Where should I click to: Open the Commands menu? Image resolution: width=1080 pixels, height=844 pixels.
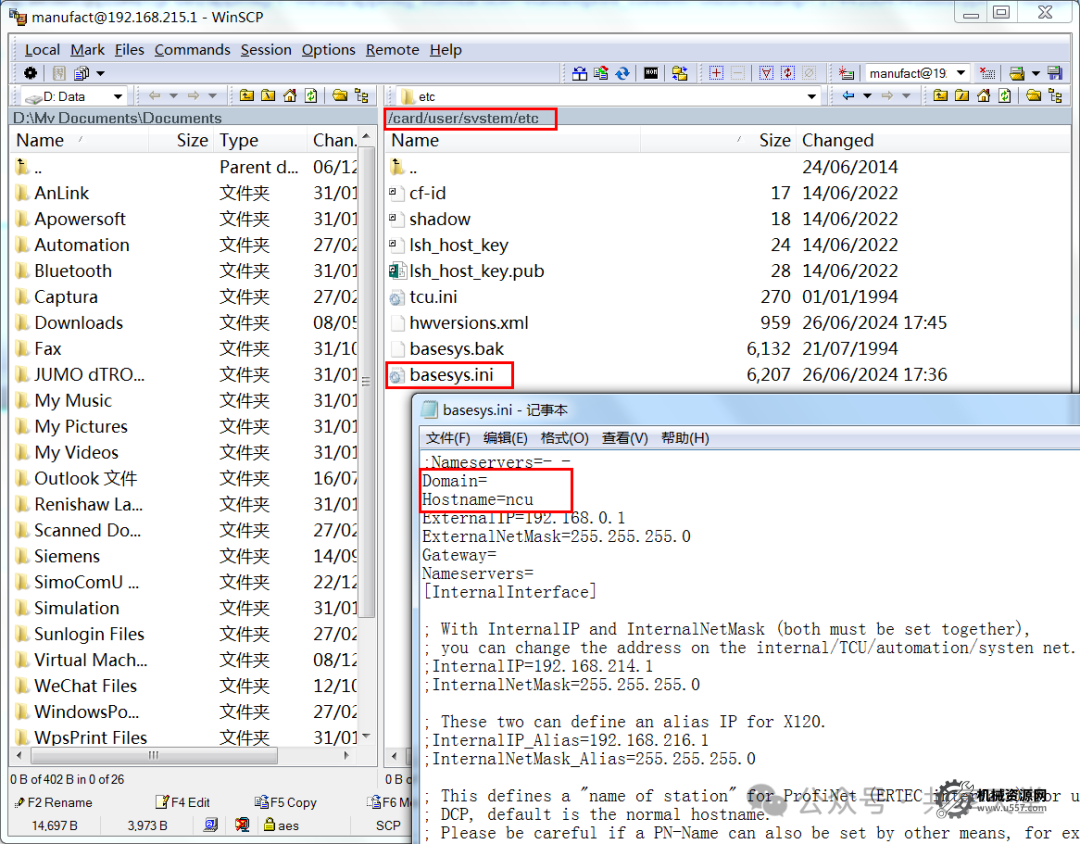click(x=192, y=50)
